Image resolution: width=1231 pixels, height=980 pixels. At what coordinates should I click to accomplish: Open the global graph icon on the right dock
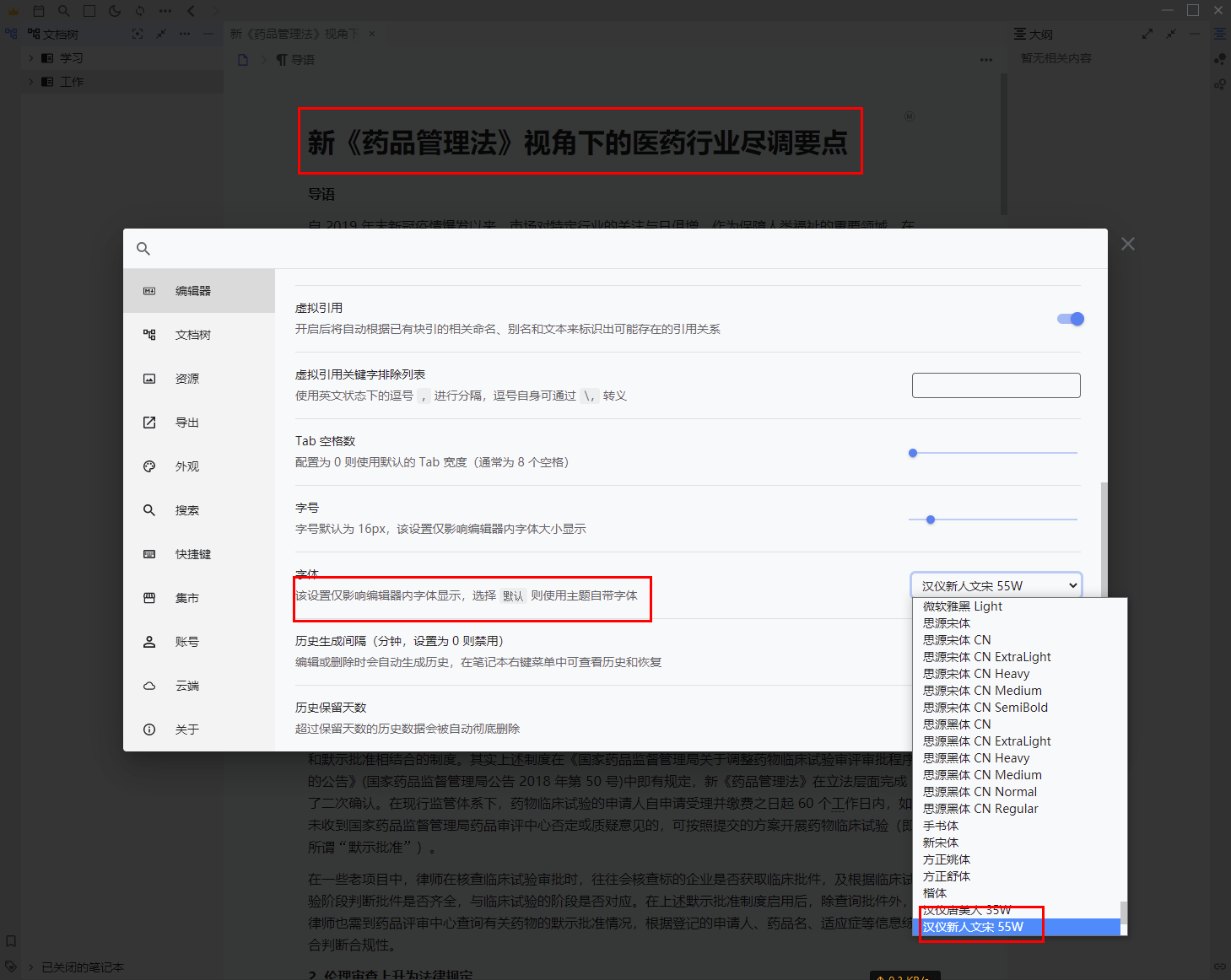tap(1220, 59)
